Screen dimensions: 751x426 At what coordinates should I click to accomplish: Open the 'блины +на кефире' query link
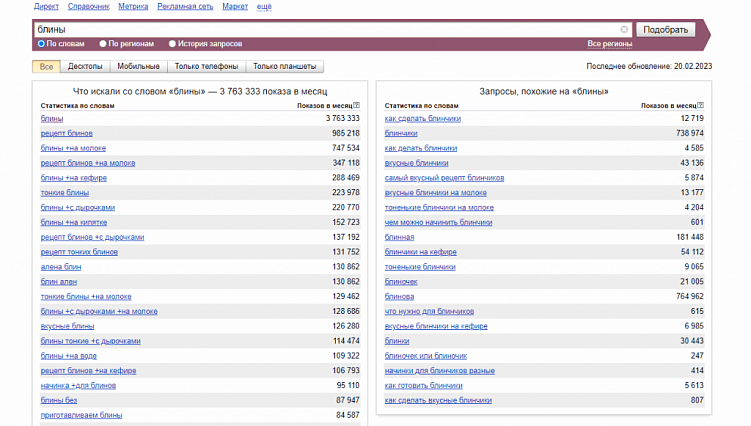tap(74, 177)
